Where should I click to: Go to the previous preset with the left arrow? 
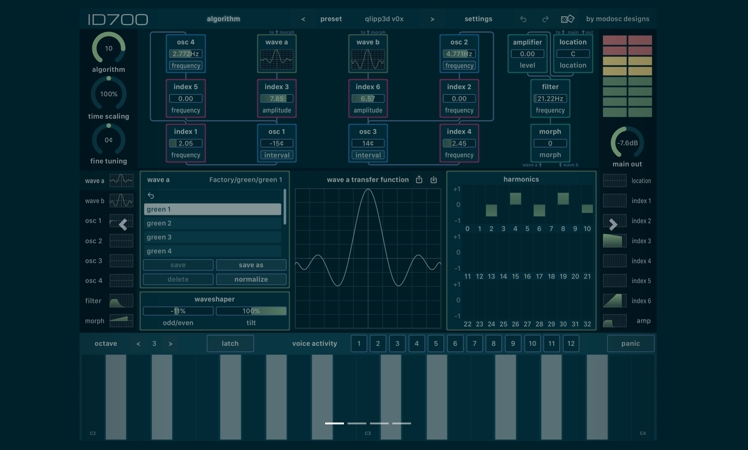point(304,19)
